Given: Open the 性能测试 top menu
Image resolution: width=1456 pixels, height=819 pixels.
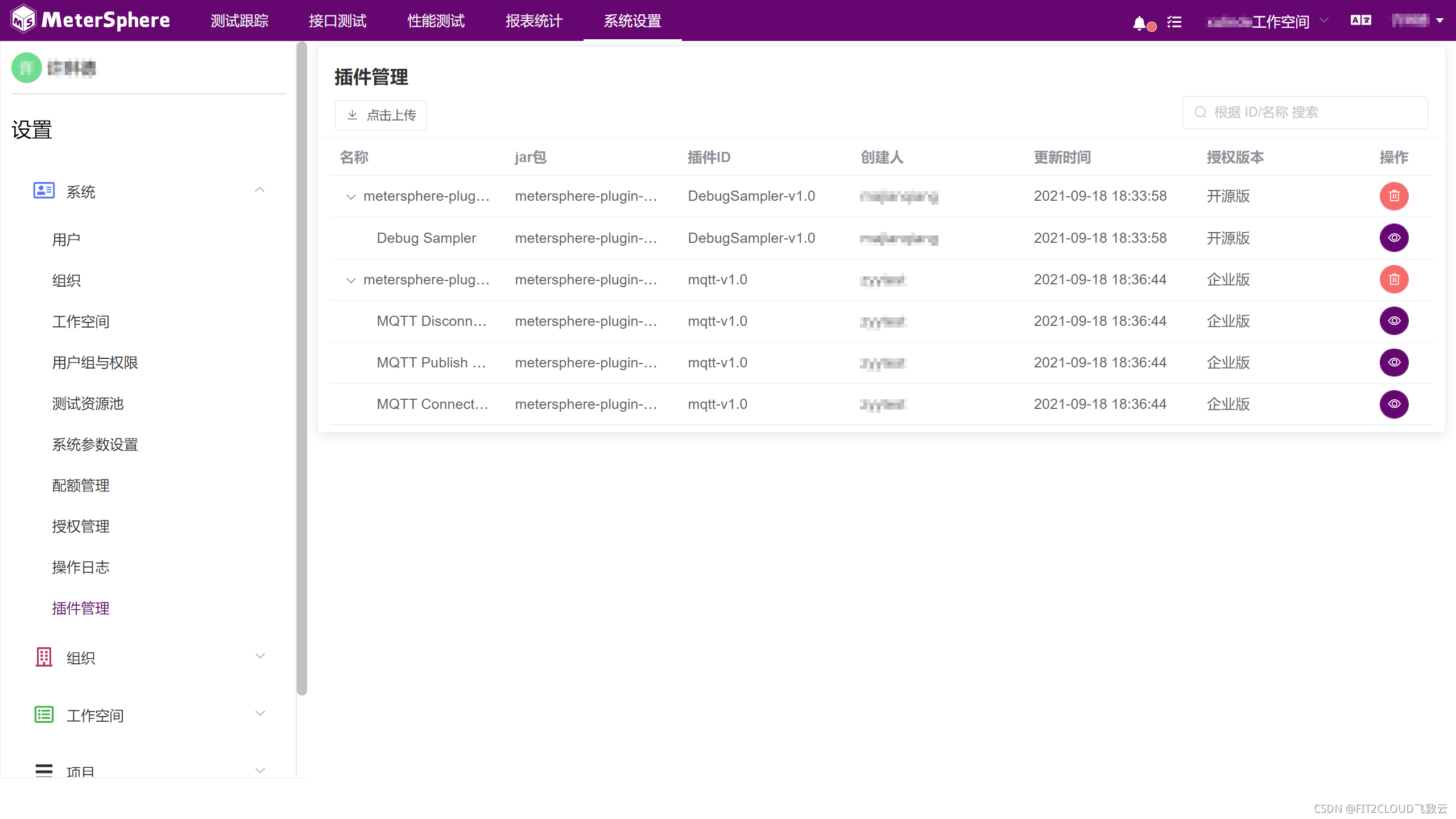Looking at the screenshot, I should click(x=436, y=21).
